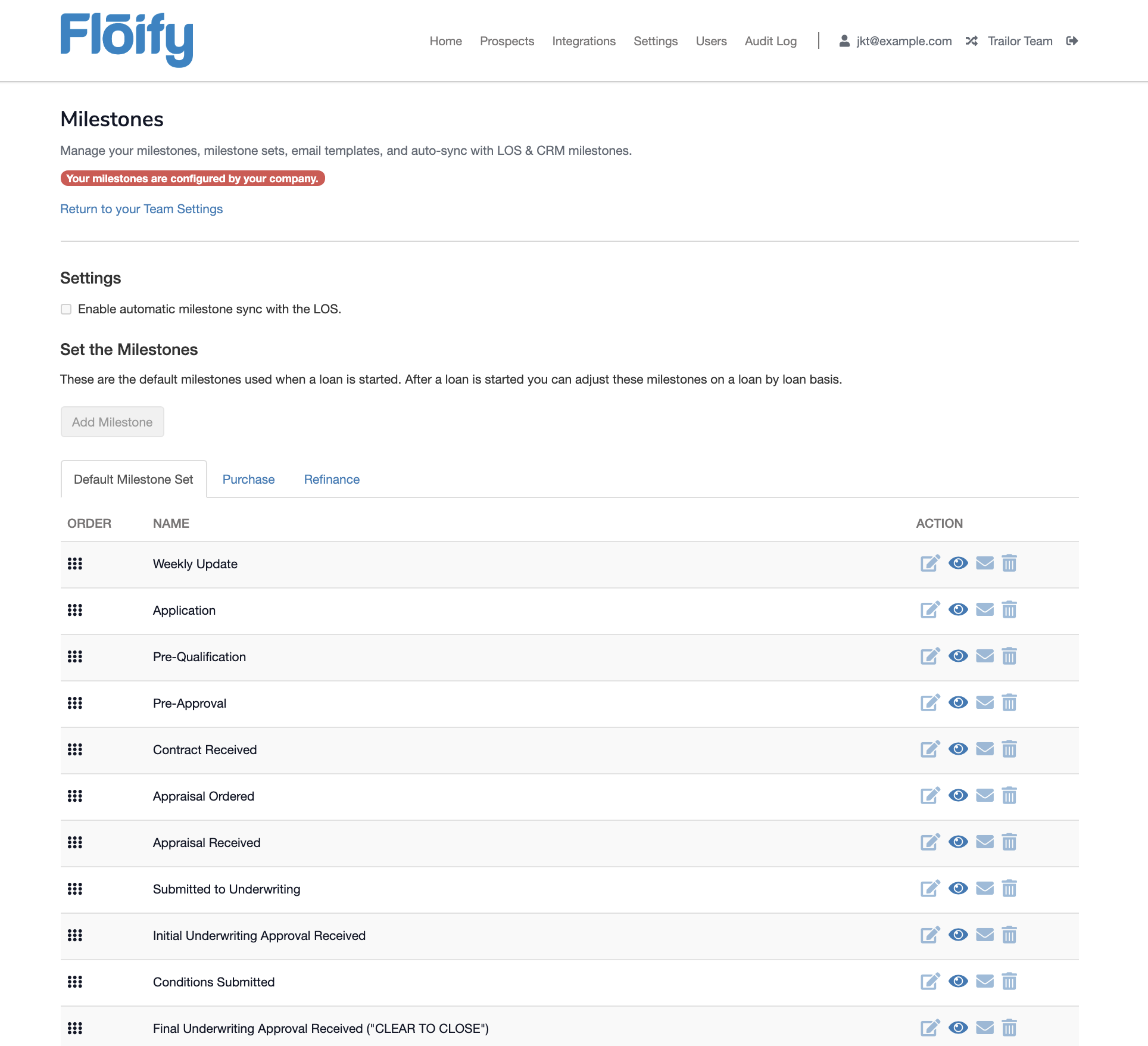Edit the Pre-Approval milestone
The image size is (1148, 1046).
(929, 703)
